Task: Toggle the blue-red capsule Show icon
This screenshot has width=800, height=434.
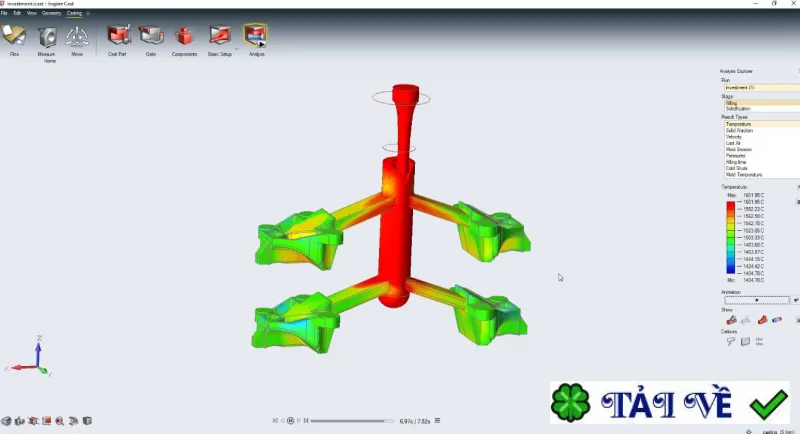Action: [777, 320]
